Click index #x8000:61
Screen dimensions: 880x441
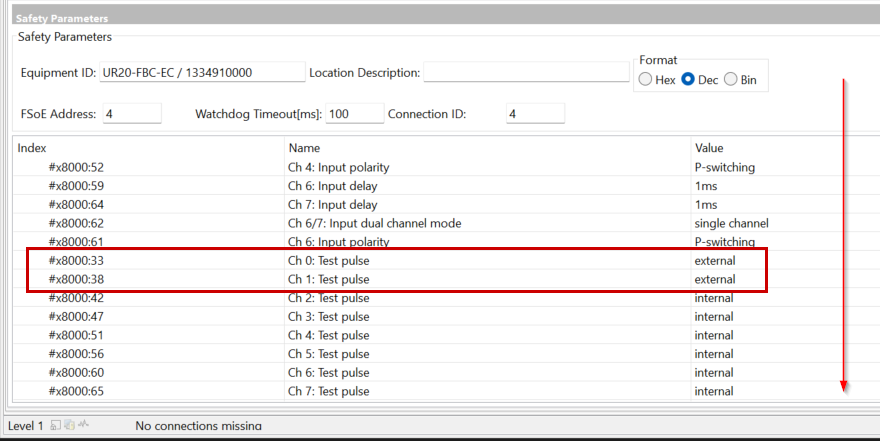pyautogui.click(x=76, y=242)
